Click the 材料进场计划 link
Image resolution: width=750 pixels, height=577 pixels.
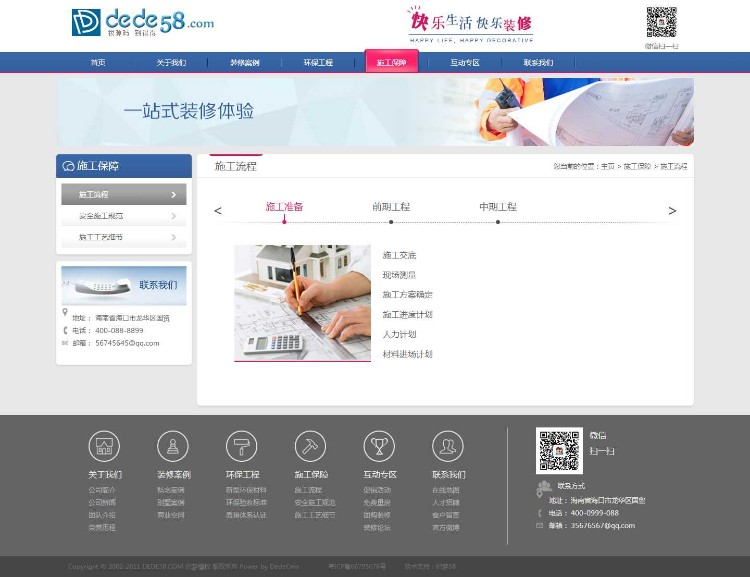pyautogui.click(x=407, y=354)
